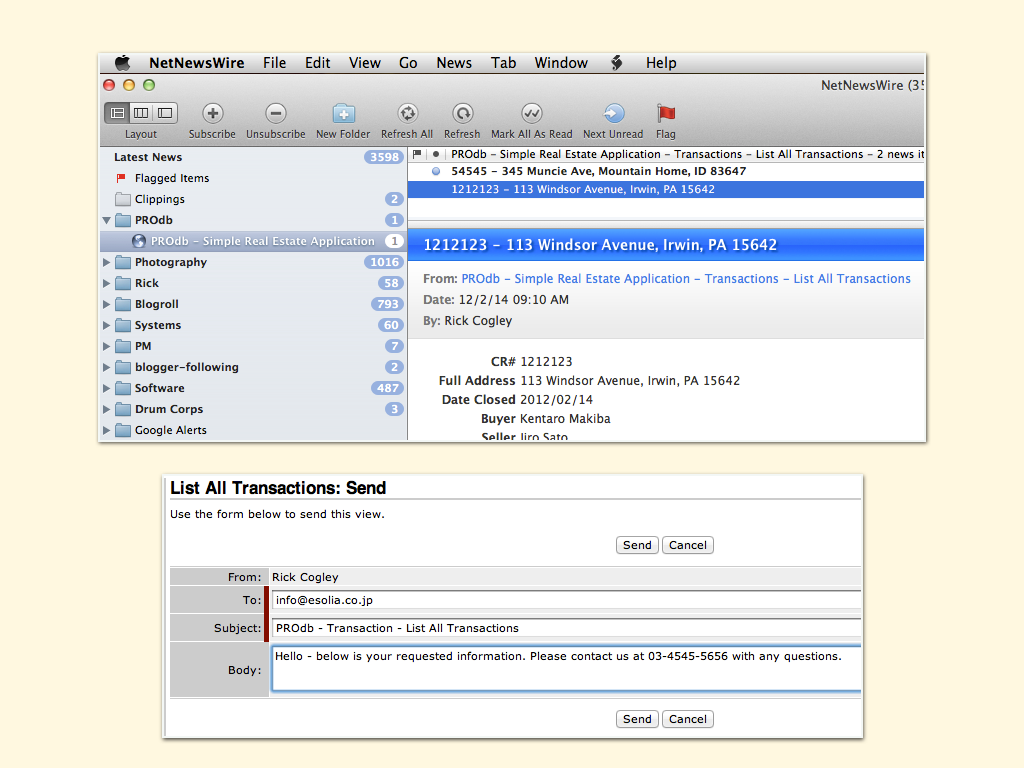The width and height of the screenshot is (1024, 768).
Task: Collapse the PROdb folder
Action: pyautogui.click(x=107, y=220)
